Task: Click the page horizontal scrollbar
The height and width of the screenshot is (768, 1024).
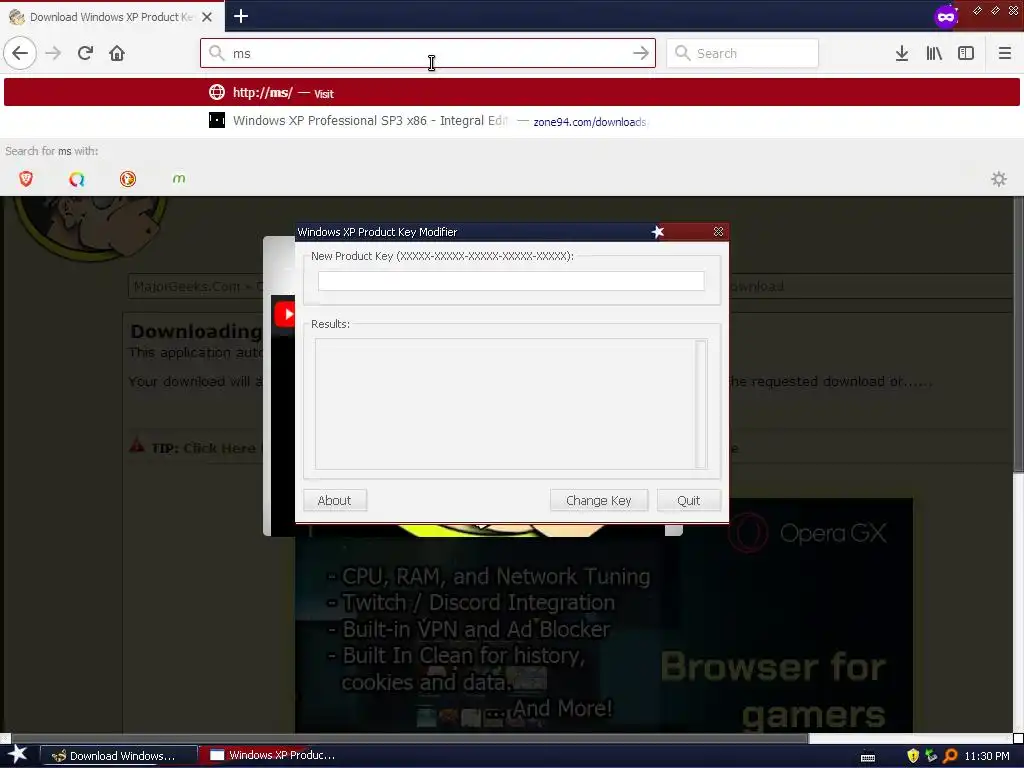Action: pos(409,739)
